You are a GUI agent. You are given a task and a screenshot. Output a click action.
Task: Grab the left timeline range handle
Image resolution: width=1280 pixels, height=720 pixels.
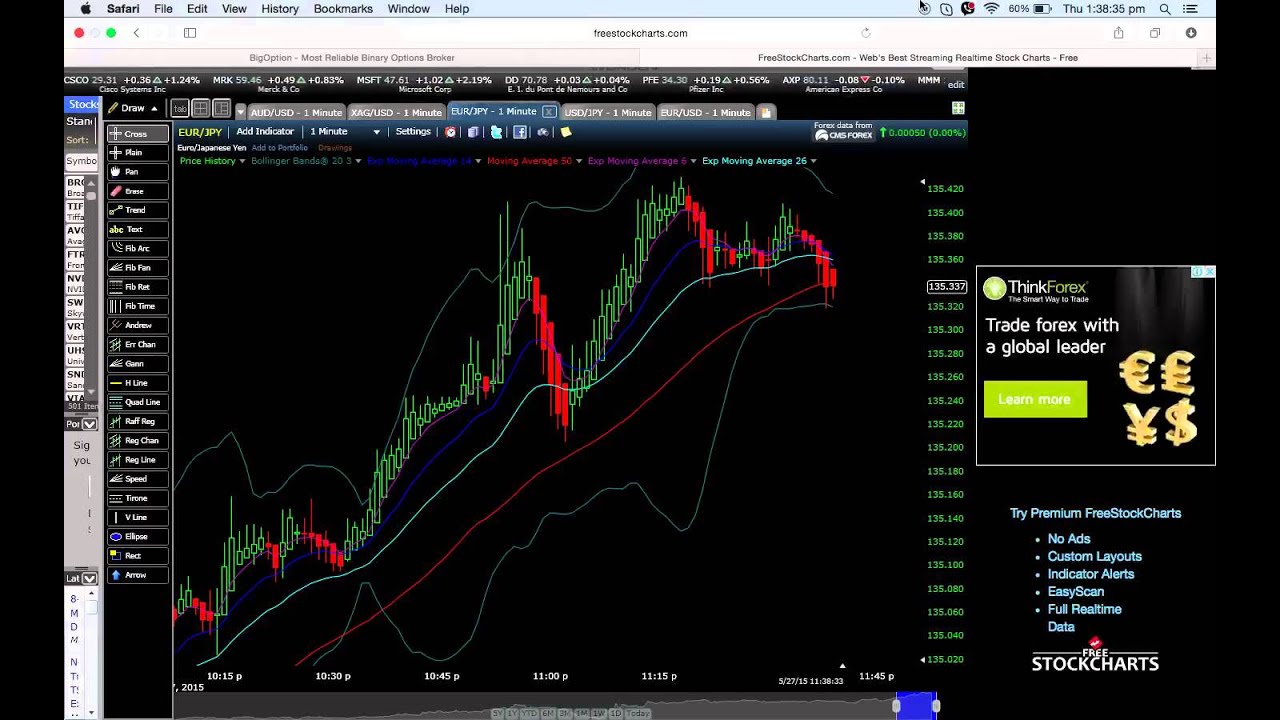coord(896,706)
